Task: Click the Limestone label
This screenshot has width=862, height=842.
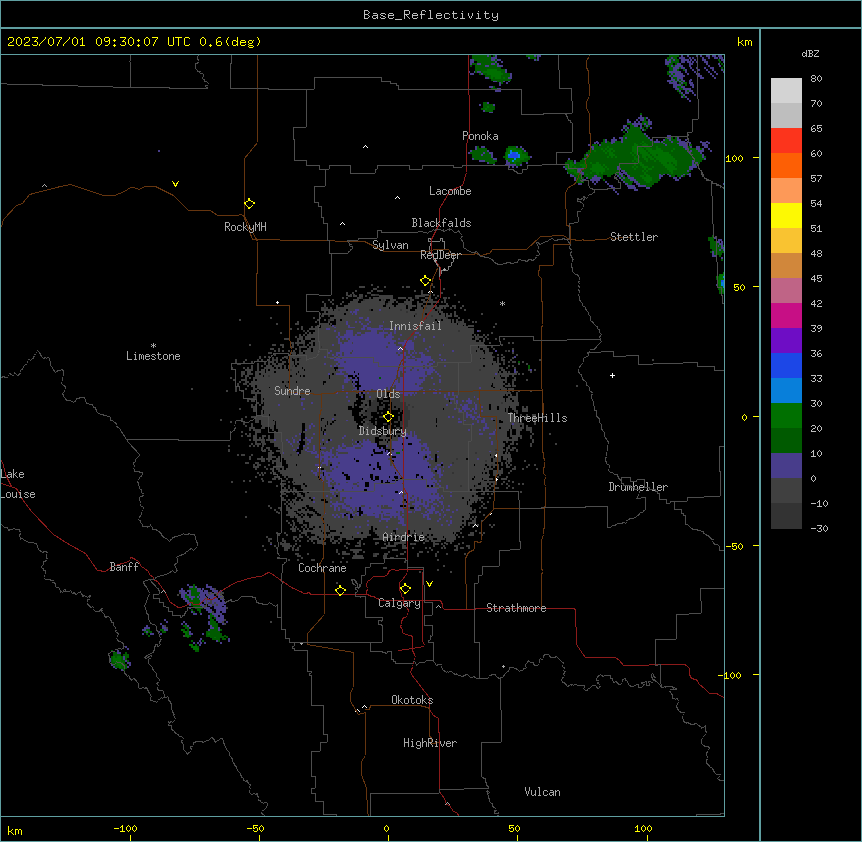Action: [153, 356]
